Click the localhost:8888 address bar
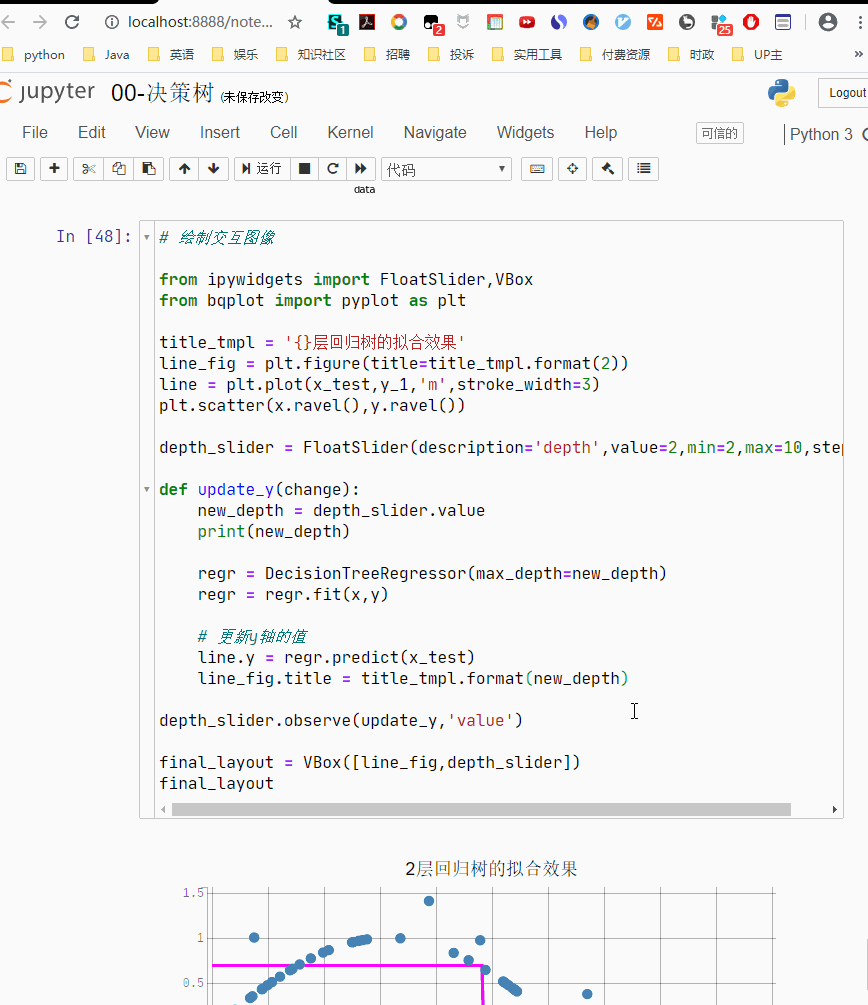This screenshot has width=868, height=1005. (x=200, y=22)
